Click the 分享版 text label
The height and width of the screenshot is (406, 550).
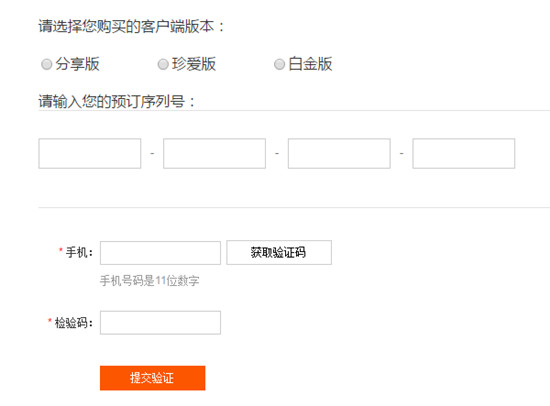tap(78, 64)
